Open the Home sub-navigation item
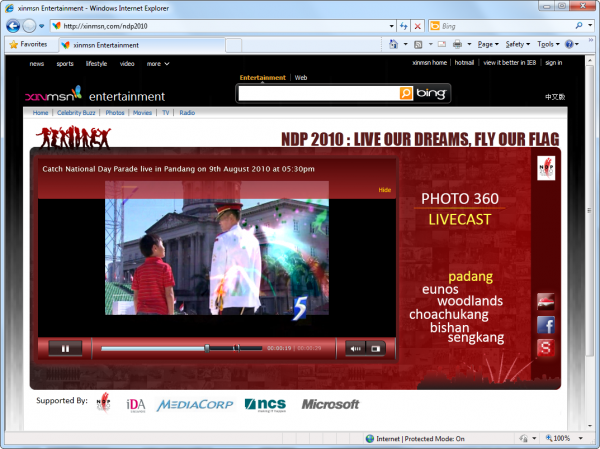The image size is (600, 449). click(x=40, y=113)
